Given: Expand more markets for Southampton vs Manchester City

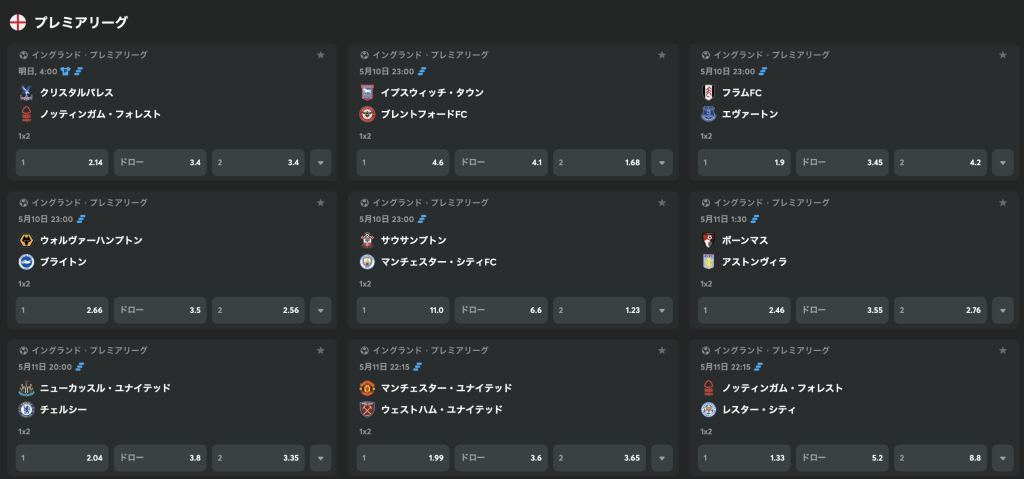Looking at the screenshot, I should (662, 310).
